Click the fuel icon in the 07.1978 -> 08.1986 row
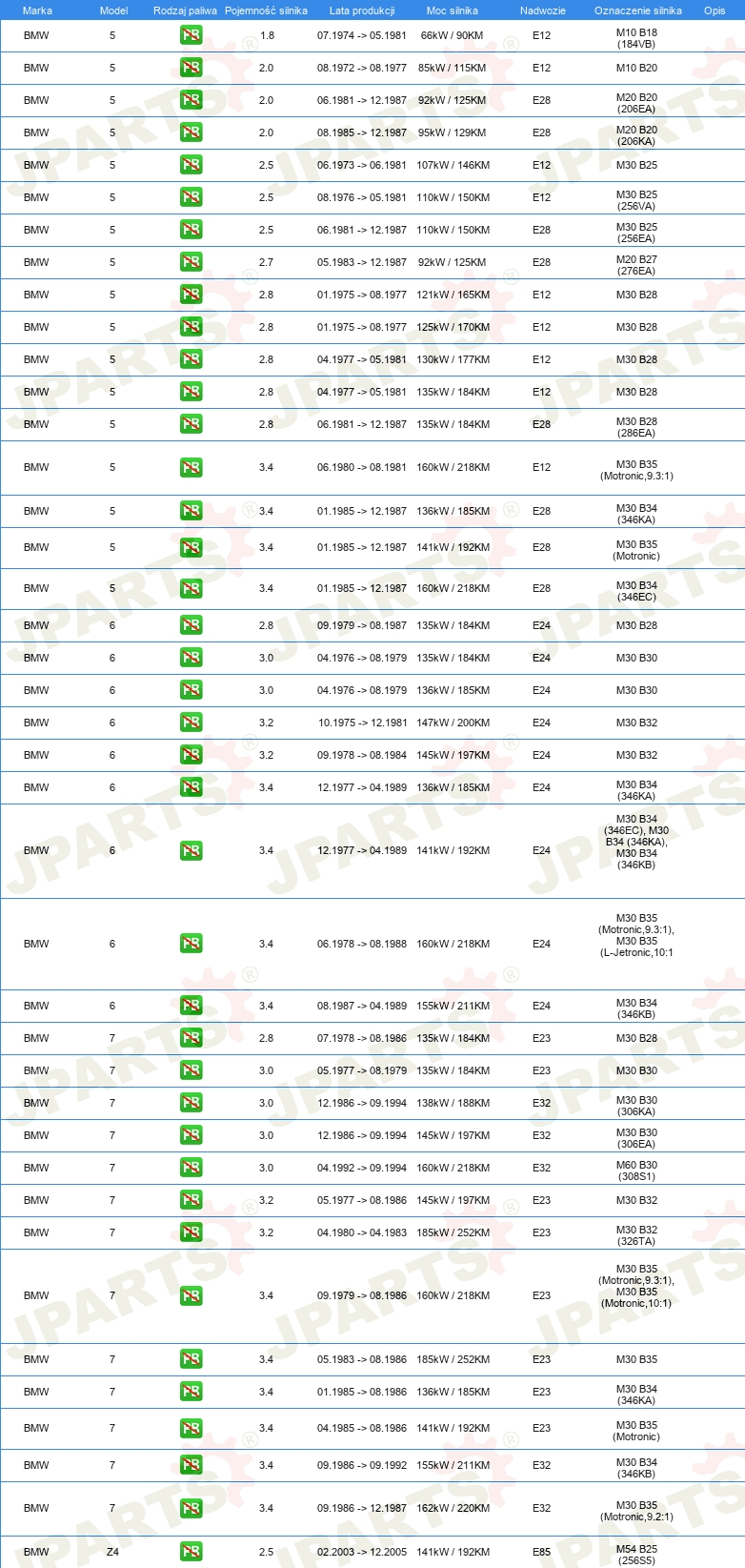 [x=191, y=1038]
